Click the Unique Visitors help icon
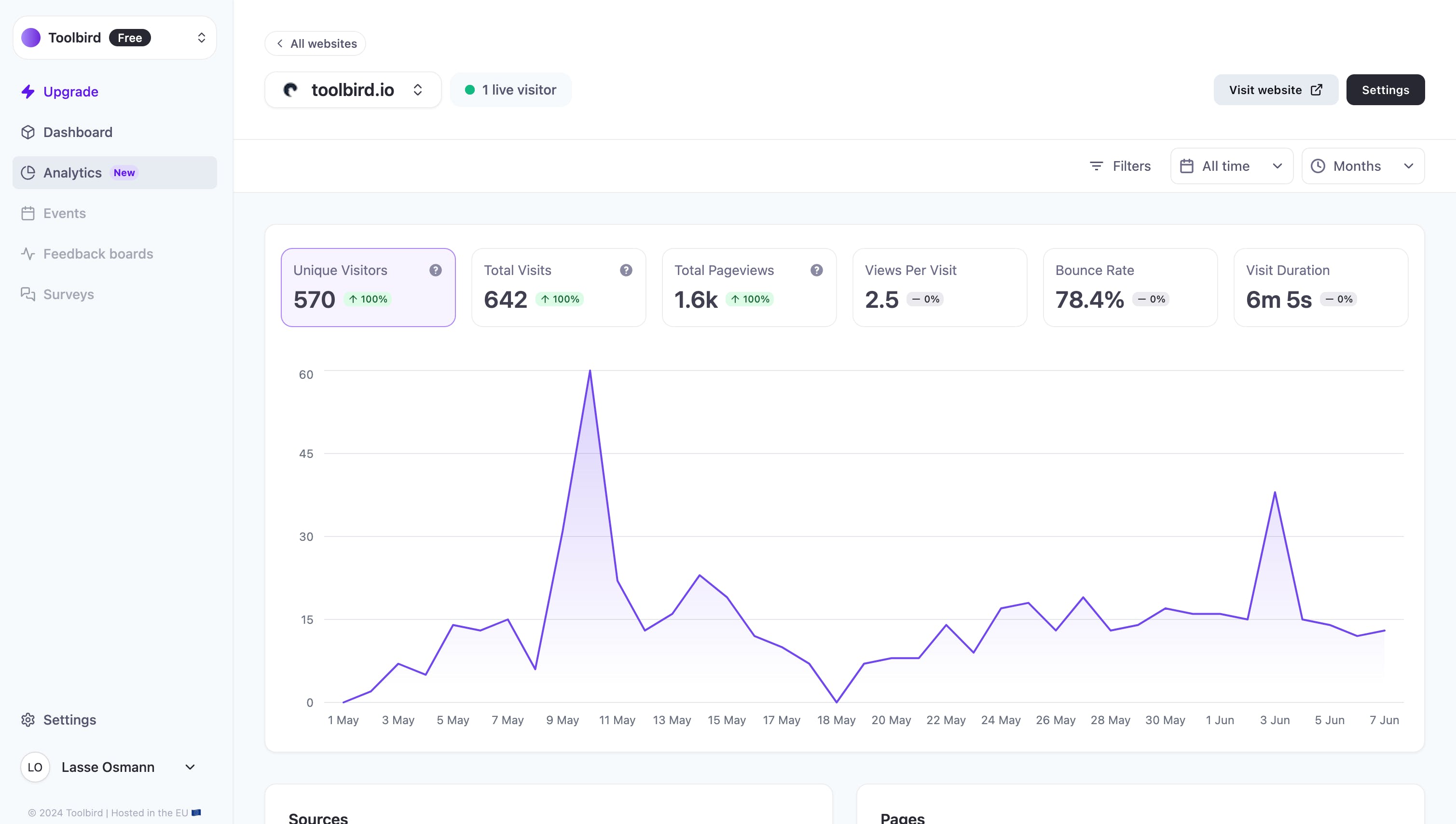 coord(436,271)
